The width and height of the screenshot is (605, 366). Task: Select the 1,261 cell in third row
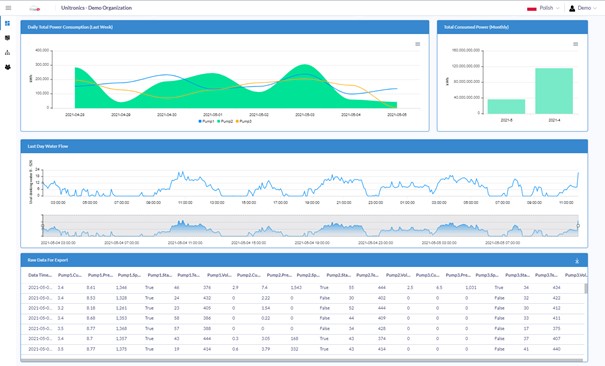121,308
